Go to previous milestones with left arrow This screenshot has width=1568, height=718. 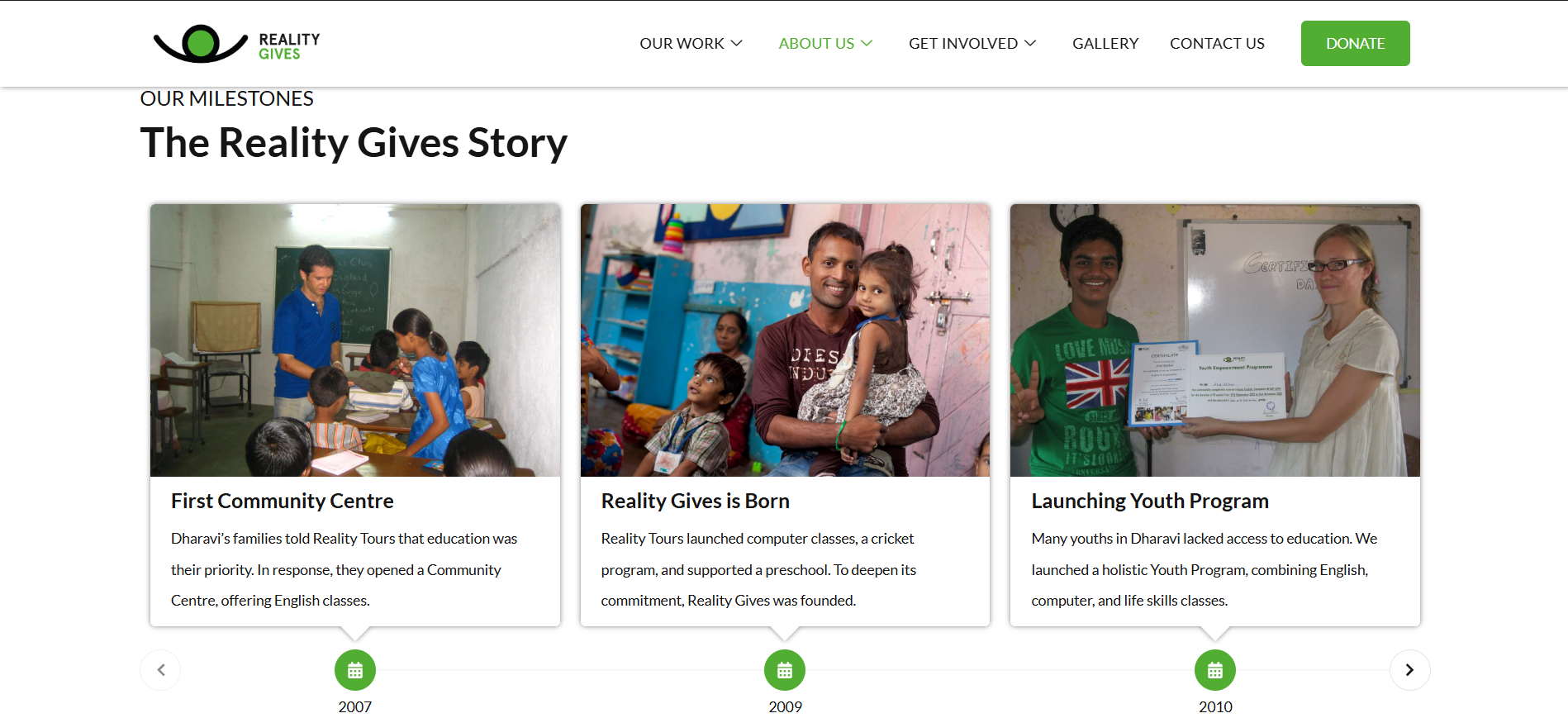pos(161,670)
